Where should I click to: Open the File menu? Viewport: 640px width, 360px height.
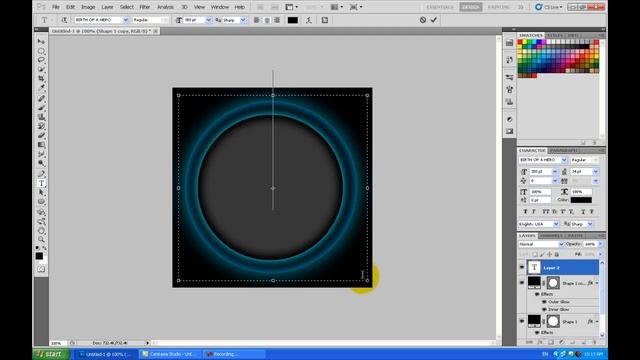coord(56,7)
